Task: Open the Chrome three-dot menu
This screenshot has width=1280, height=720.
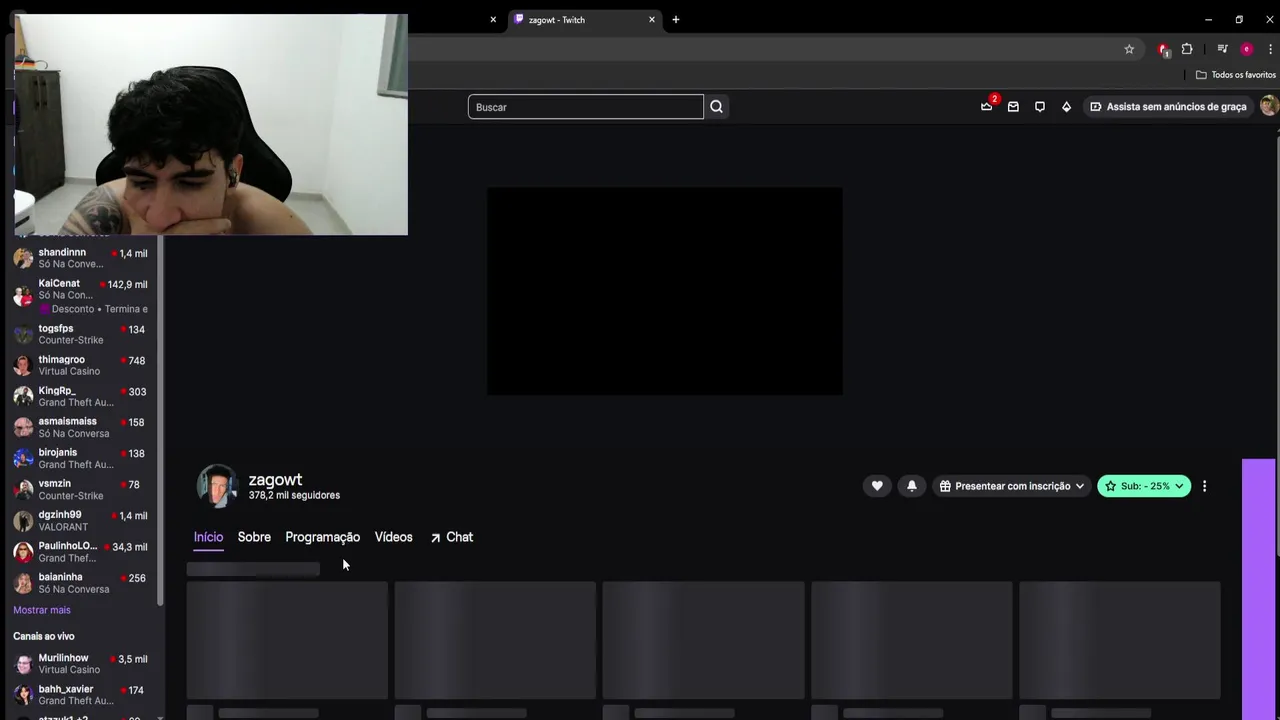Action: click(1270, 49)
